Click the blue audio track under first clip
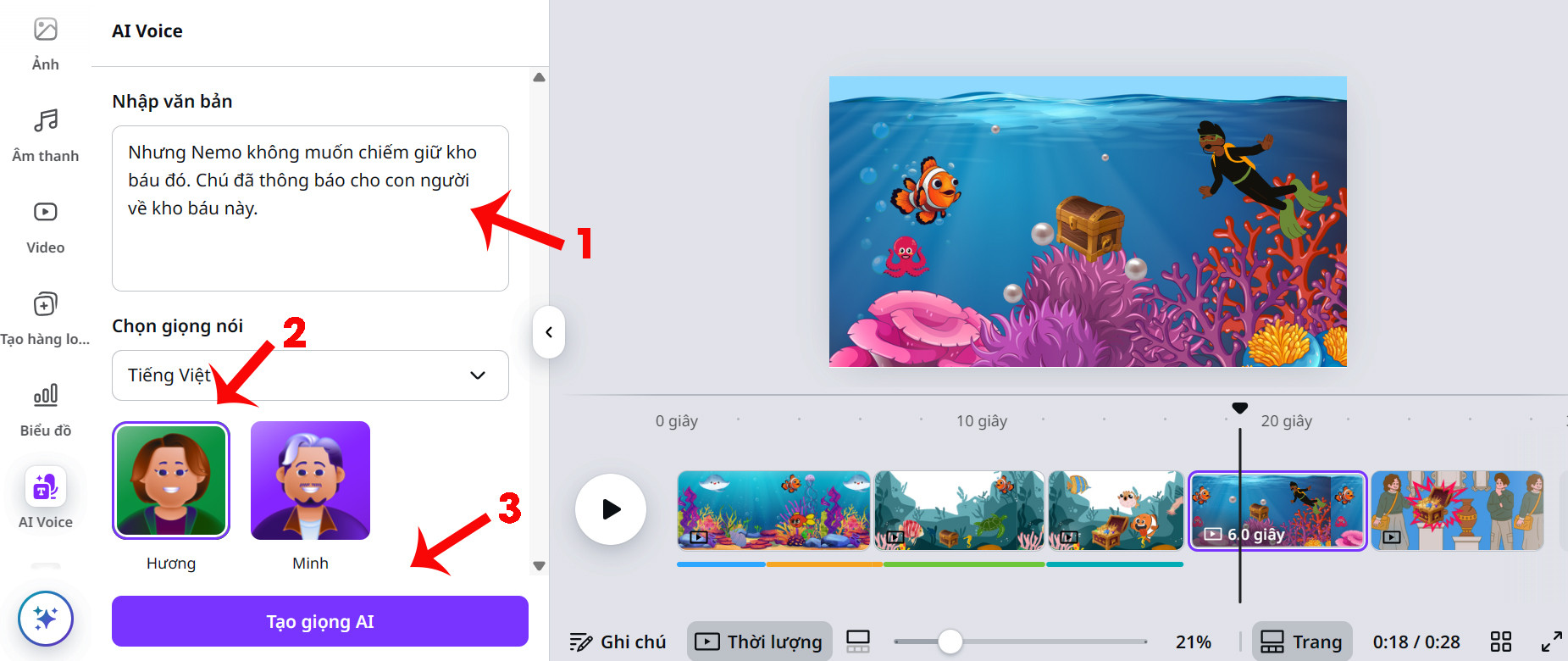 (722, 564)
